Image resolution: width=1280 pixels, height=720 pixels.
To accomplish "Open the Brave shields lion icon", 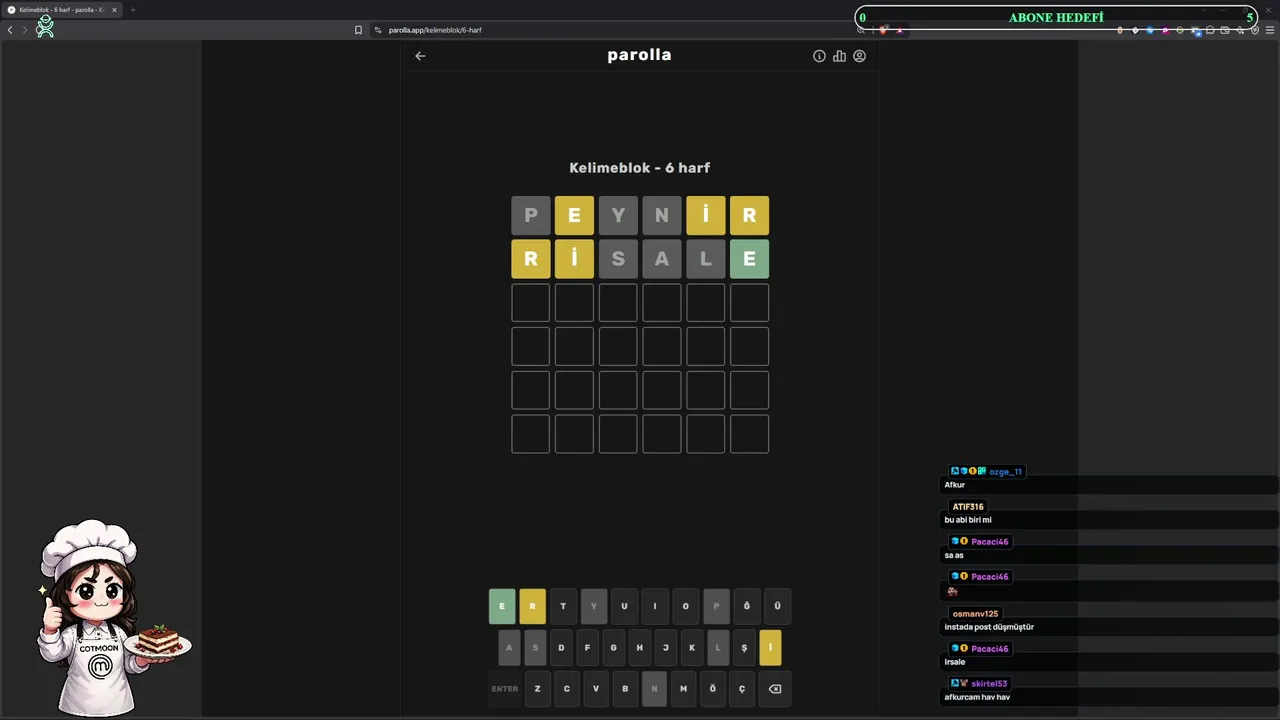I will [882, 30].
